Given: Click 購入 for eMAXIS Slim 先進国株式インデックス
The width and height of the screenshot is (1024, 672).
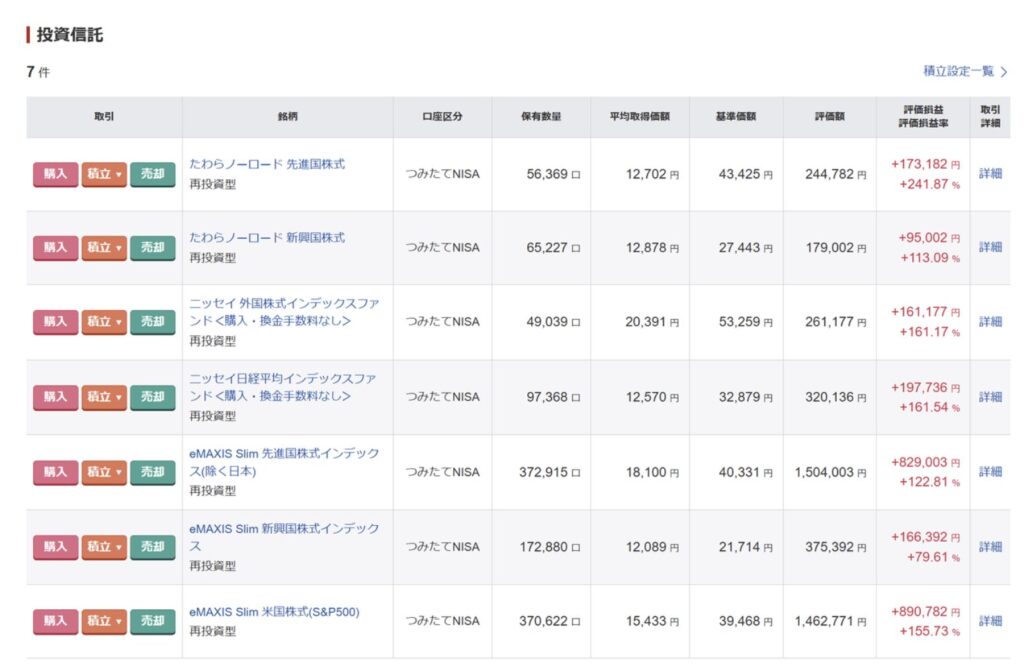Looking at the screenshot, I should coord(55,472).
